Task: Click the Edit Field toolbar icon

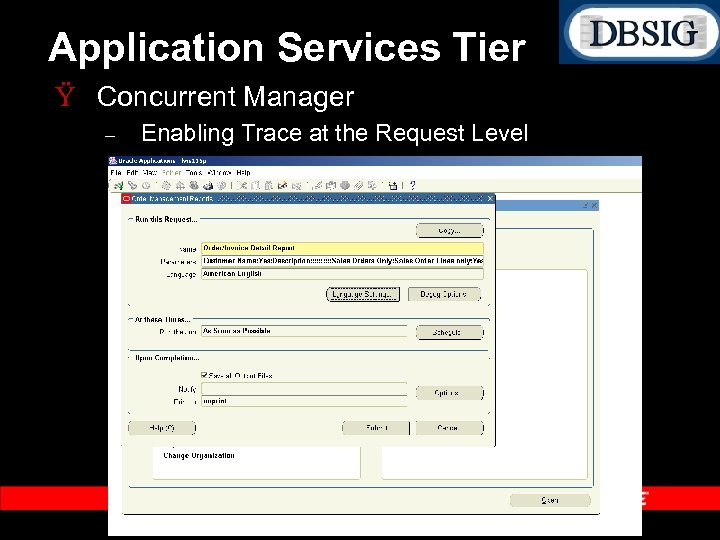Action: pyautogui.click(x=317, y=186)
